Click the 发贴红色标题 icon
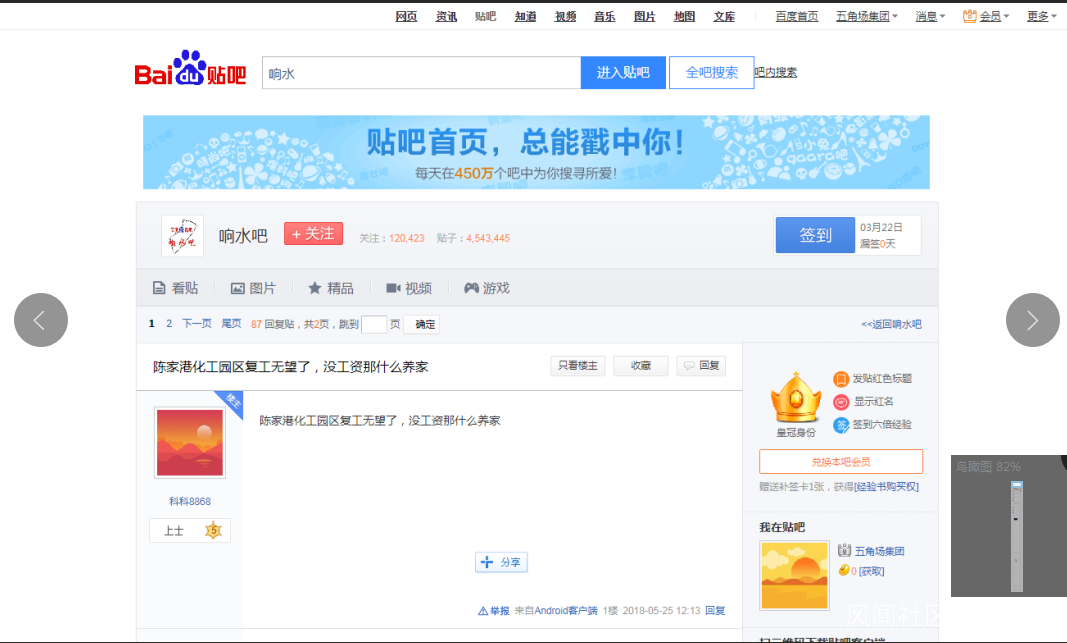 pyautogui.click(x=841, y=379)
